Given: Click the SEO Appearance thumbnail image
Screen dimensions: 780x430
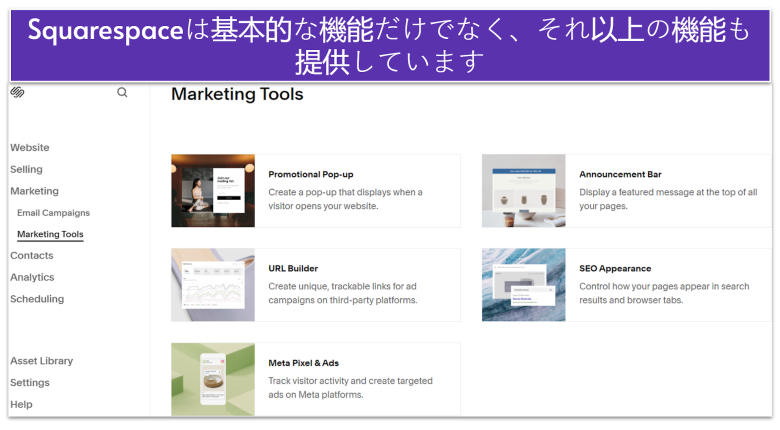Looking at the screenshot, I should point(523,285).
